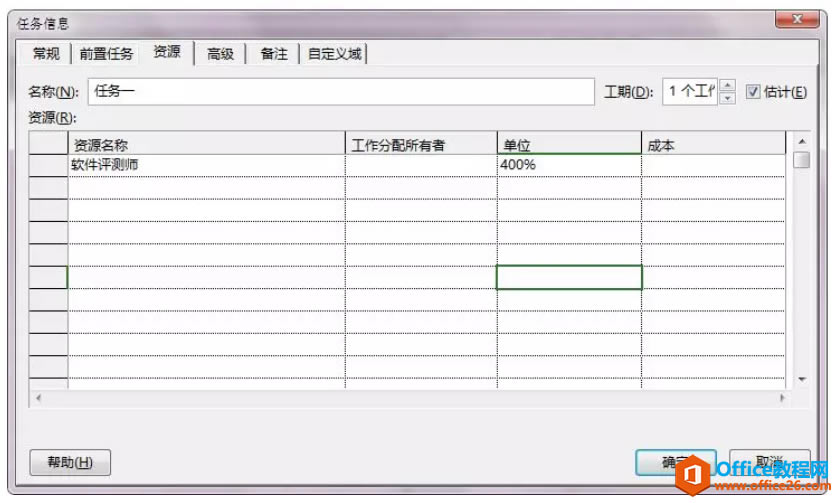The height and width of the screenshot is (503, 838).
Task: Click the 资源名称 column header
Action: click(x=206, y=144)
